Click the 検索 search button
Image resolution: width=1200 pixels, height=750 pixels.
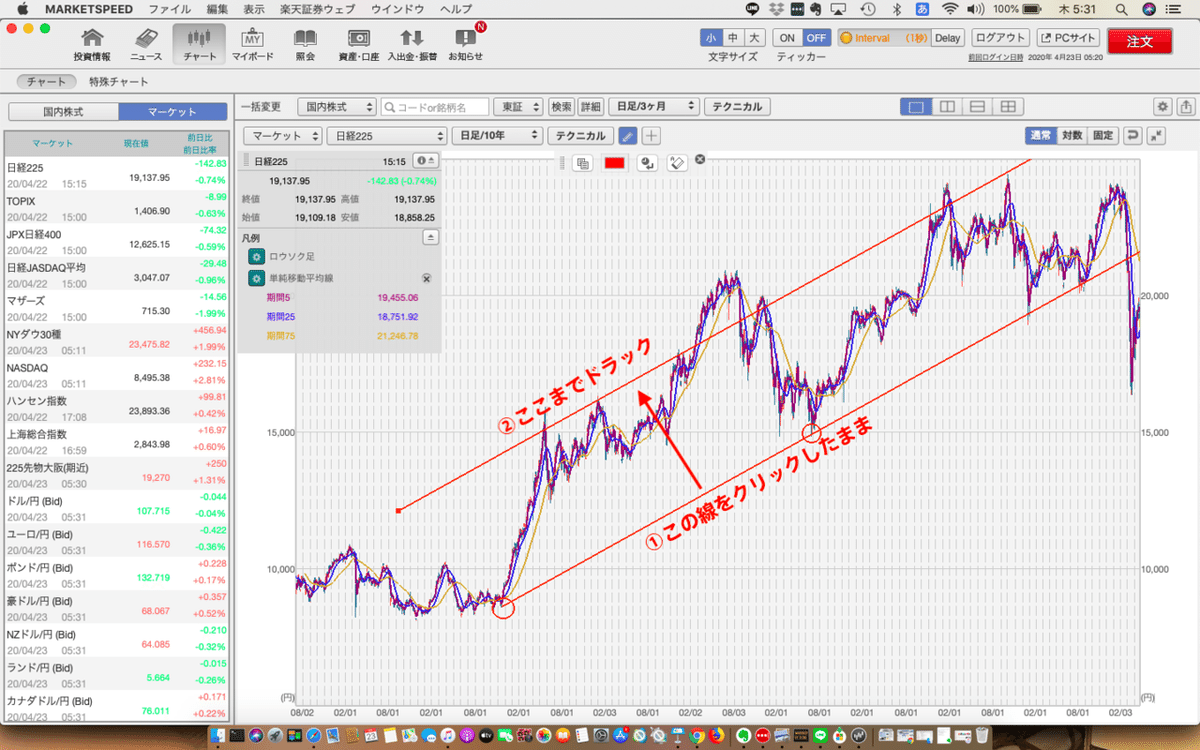[562, 106]
